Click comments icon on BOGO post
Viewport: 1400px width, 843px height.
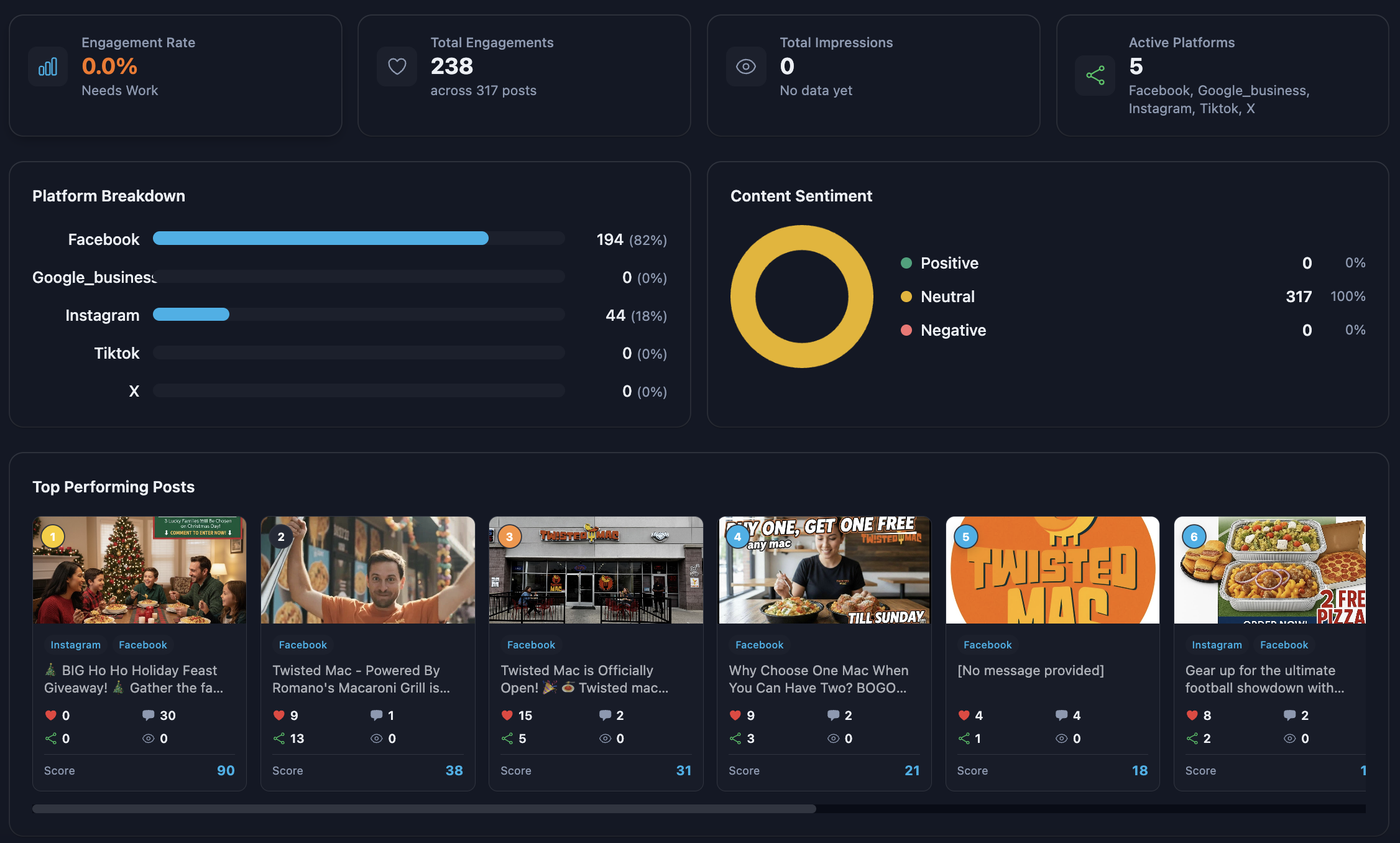[x=833, y=716]
